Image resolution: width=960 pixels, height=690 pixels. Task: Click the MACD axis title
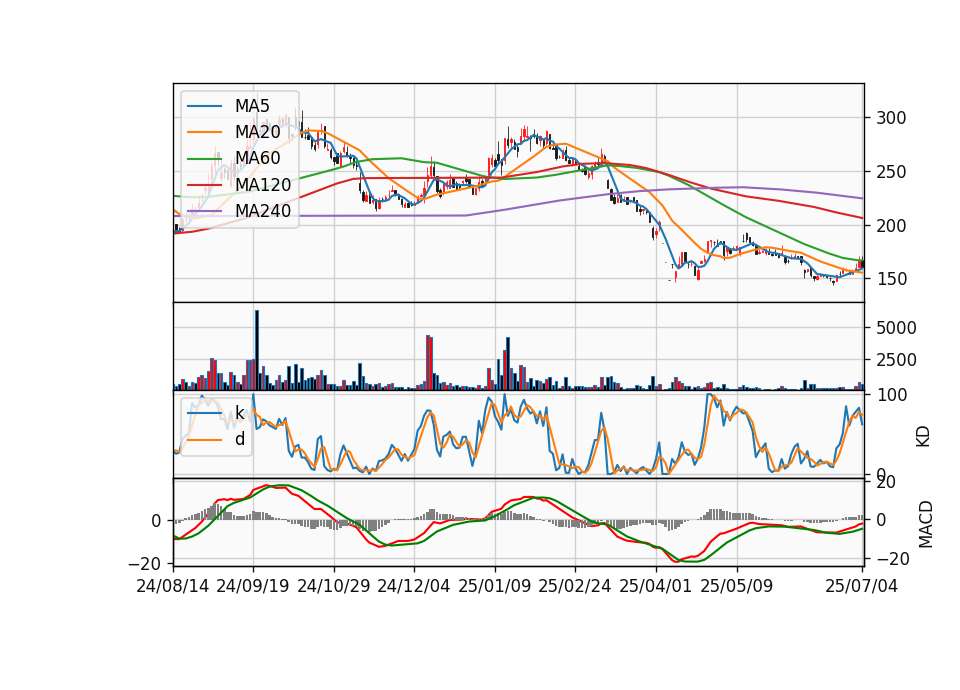(926, 524)
